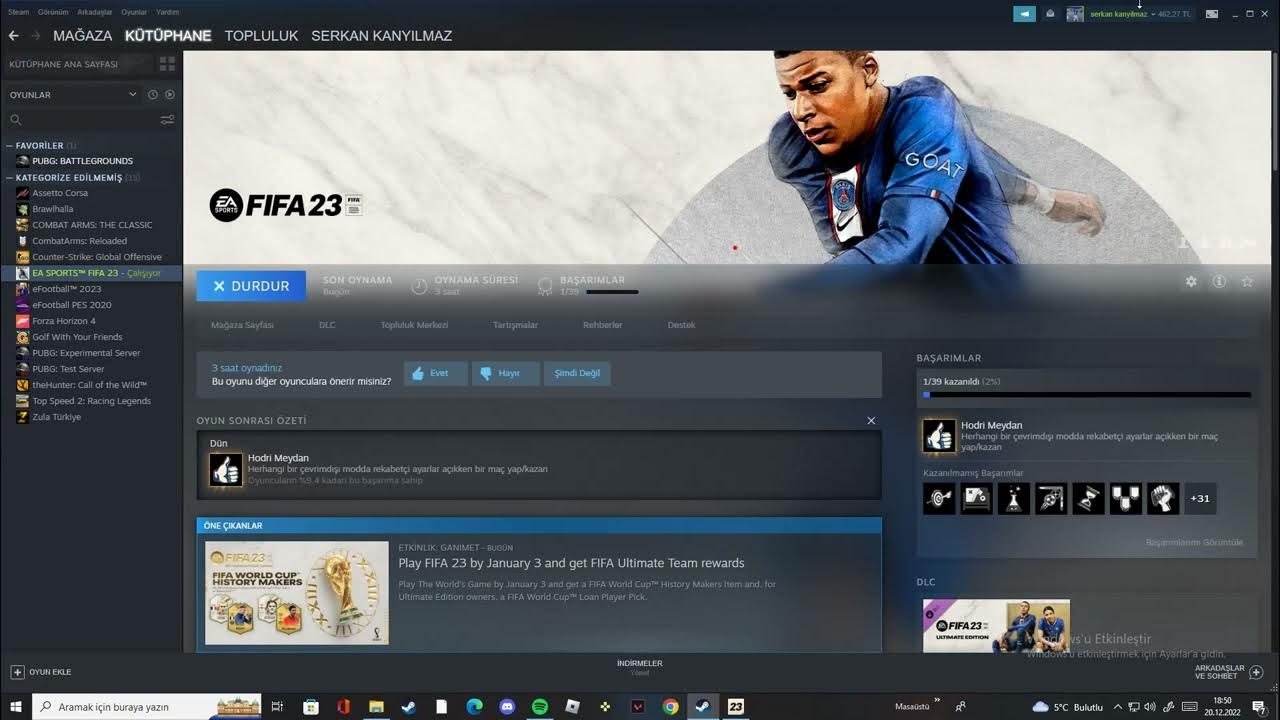The height and width of the screenshot is (720, 1280).
Task: Select the fourth unearned achievement icon
Action: point(1051,498)
